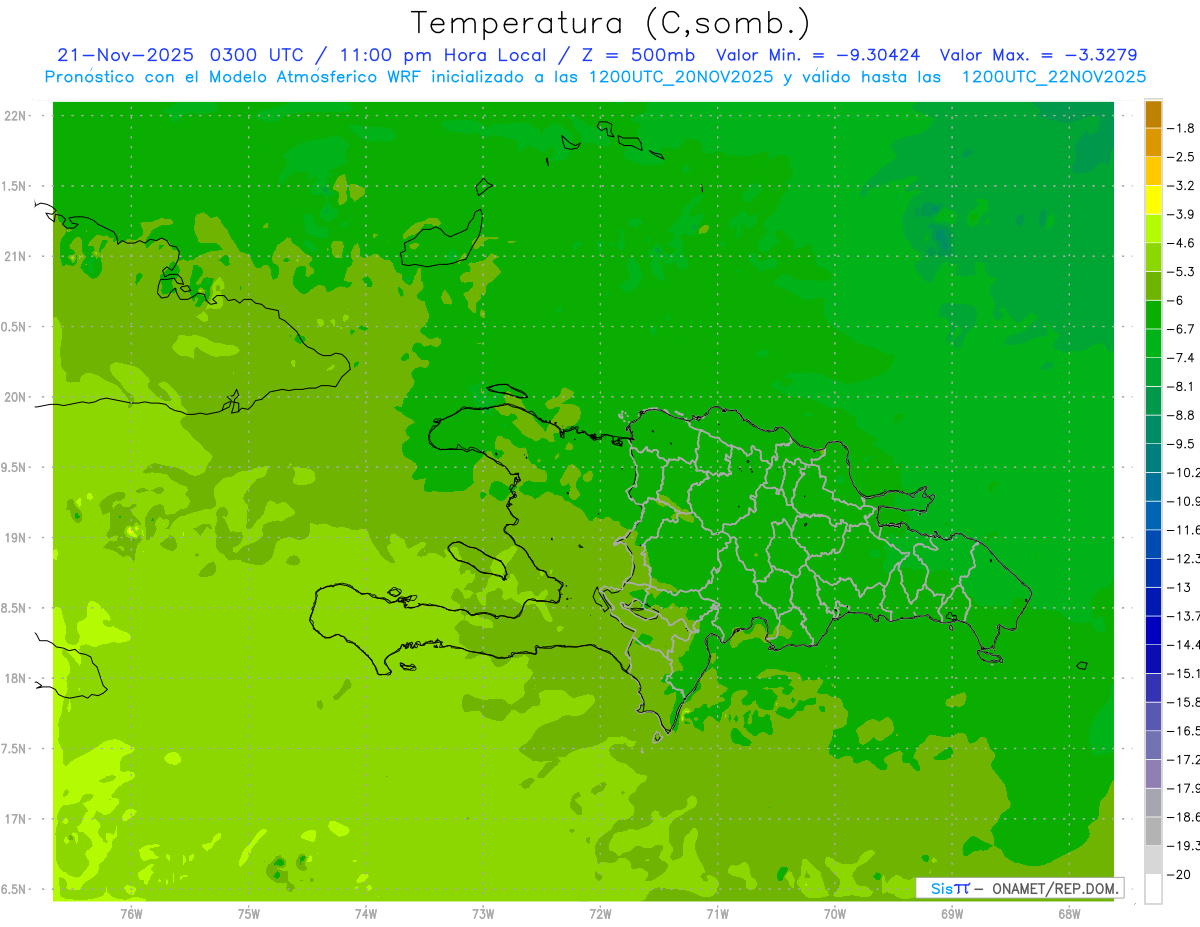The image size is (1200, 927).
Task: Click the 69W longitude label
Action: tap(952, 914)
